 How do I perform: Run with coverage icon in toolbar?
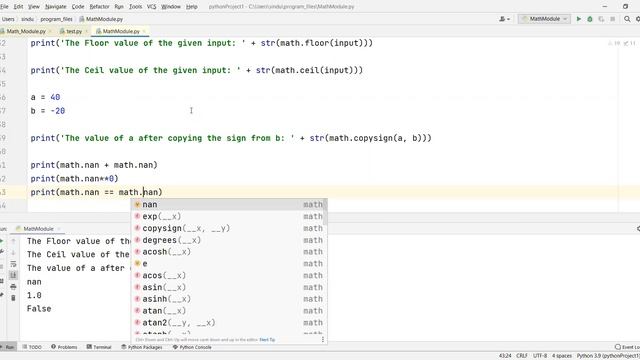[x=601, y=19]
